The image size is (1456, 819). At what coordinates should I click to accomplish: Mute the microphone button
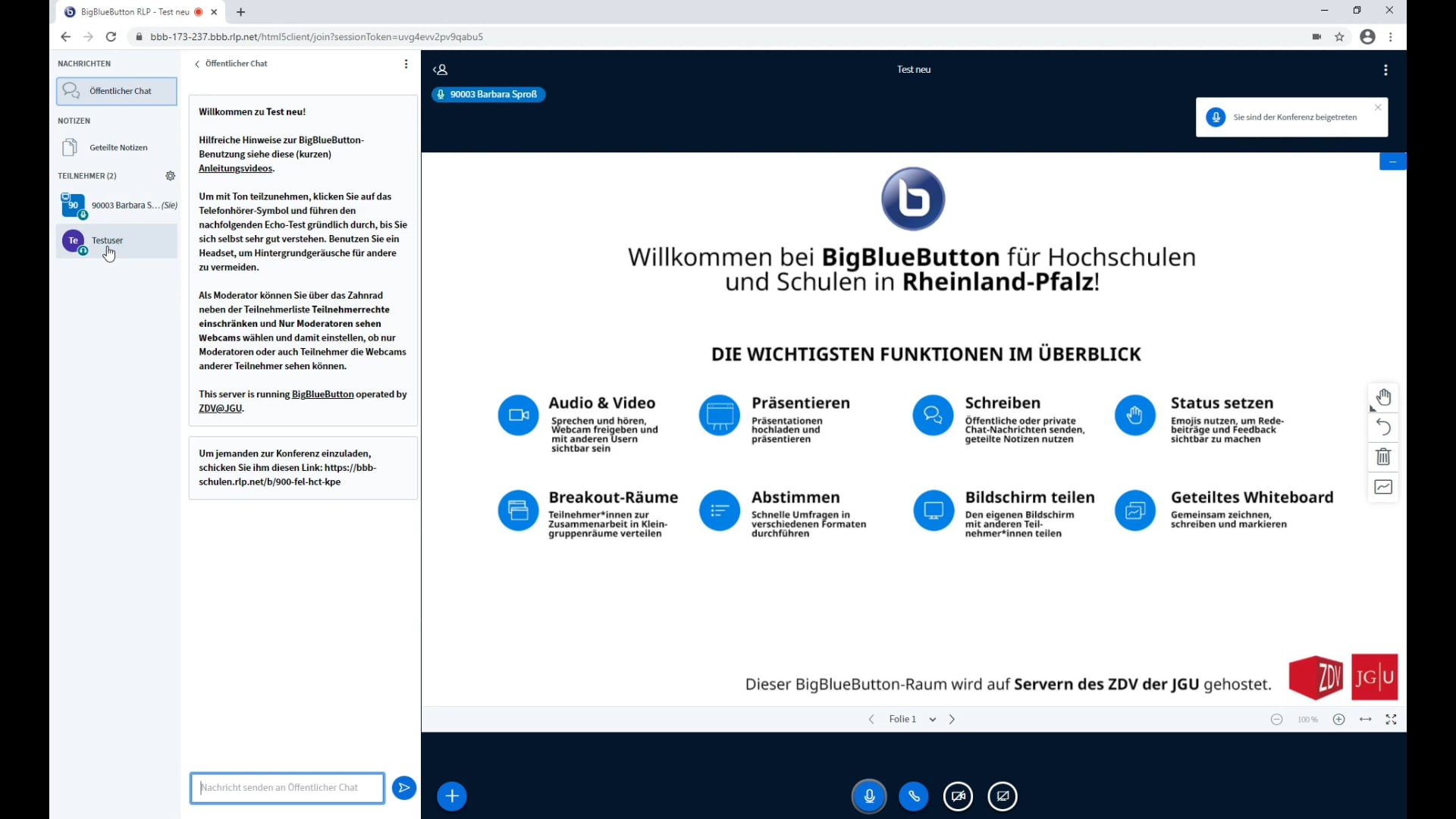pyautogui.click(x=869, y=796)
